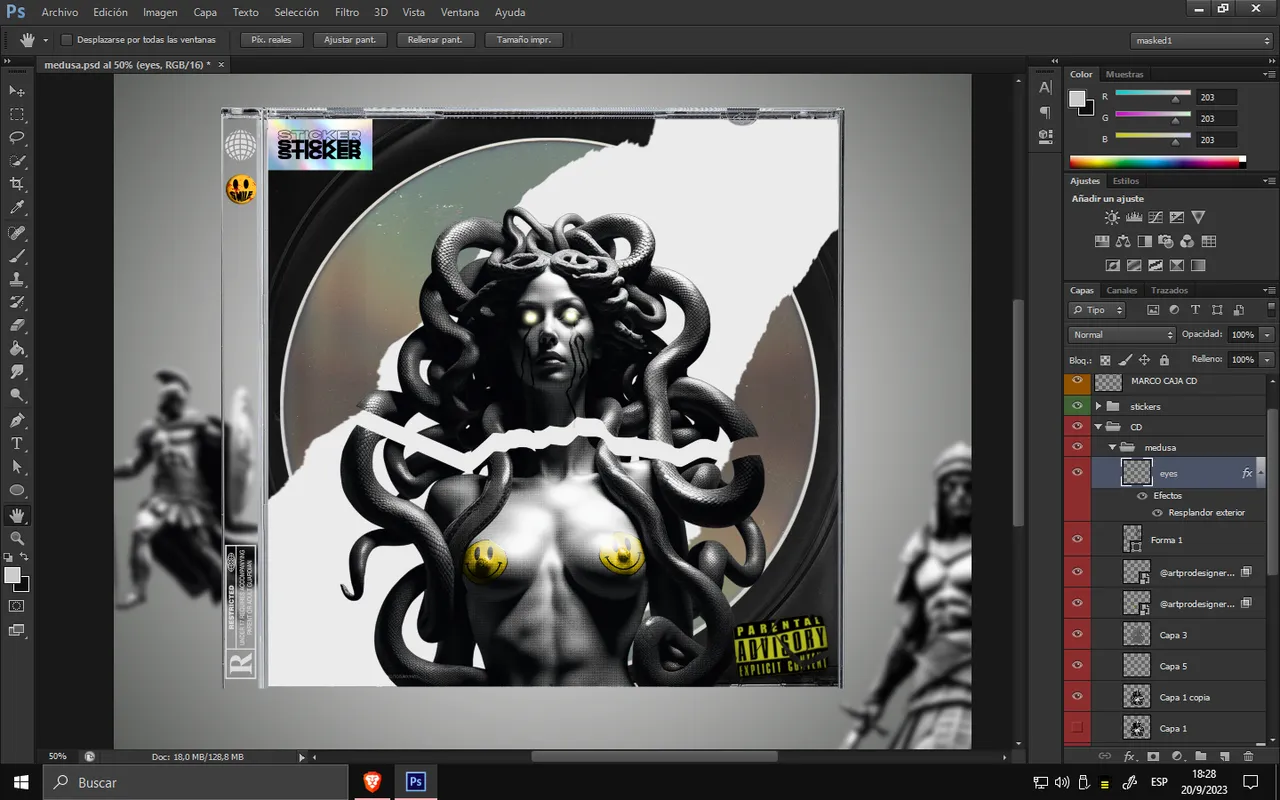Select the Horizontal Type tool
The width and height of the screenshot is (1280, 800).
(17, 443)
